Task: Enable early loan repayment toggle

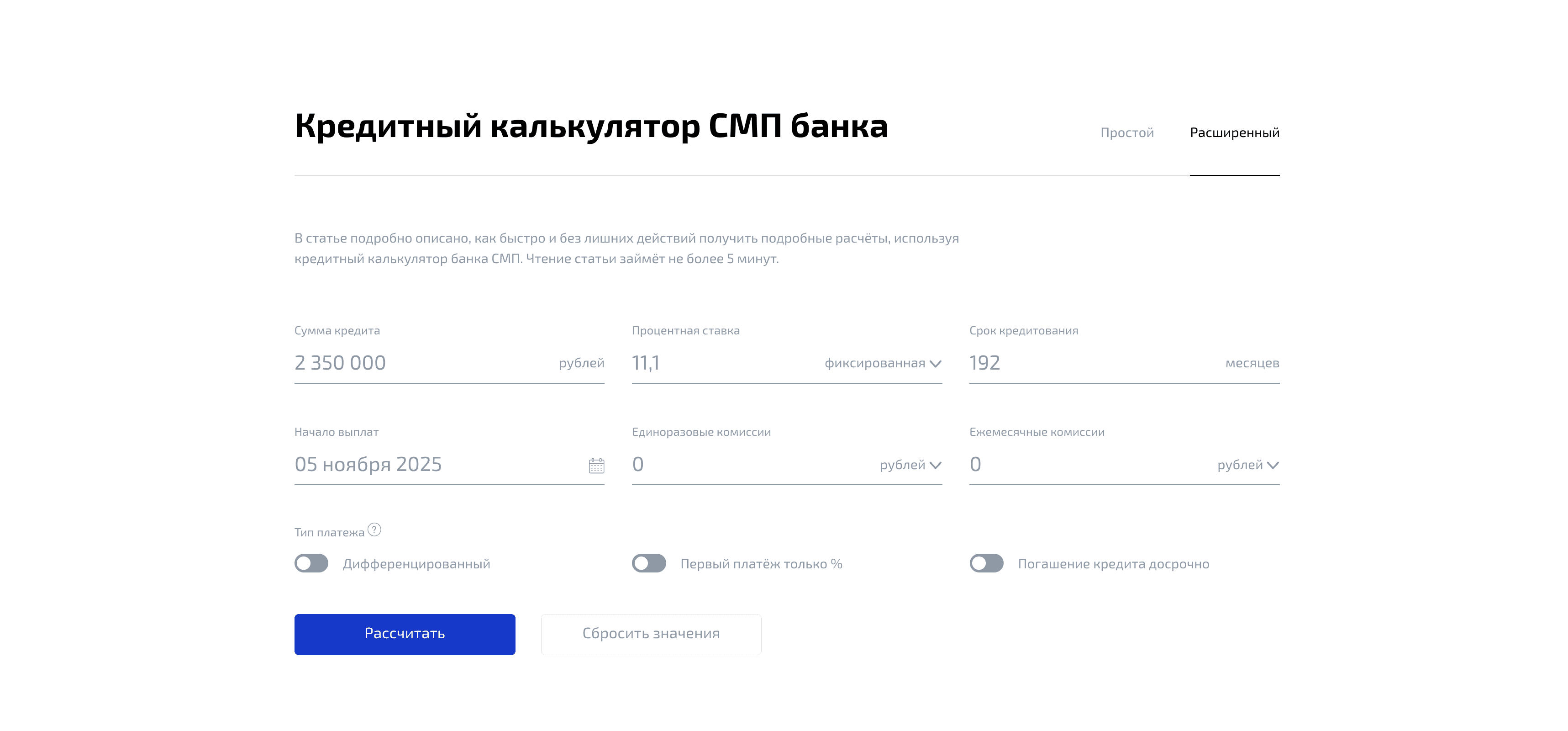Action: [987, 564]
